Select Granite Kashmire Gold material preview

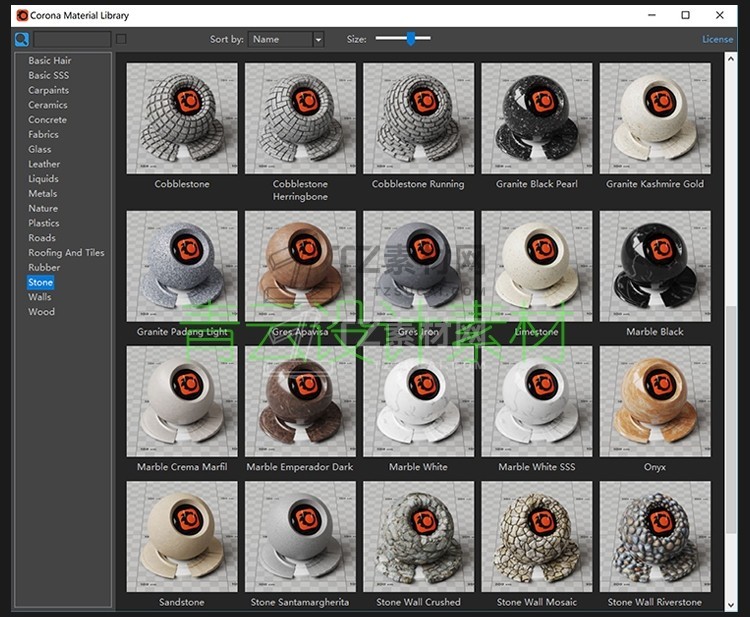tap(655, 118)
